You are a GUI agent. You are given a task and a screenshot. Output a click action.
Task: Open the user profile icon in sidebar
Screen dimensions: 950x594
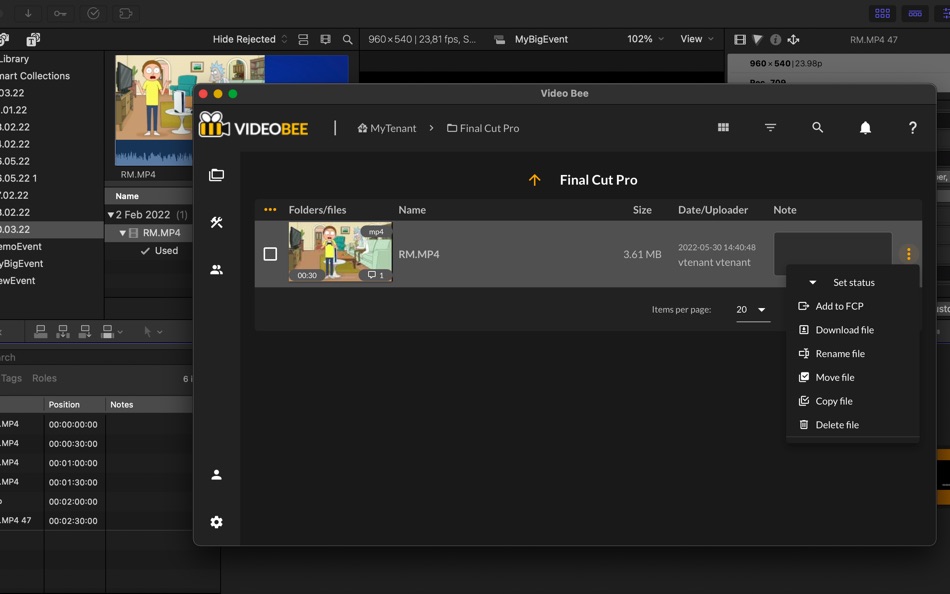(x=216, y=474)
